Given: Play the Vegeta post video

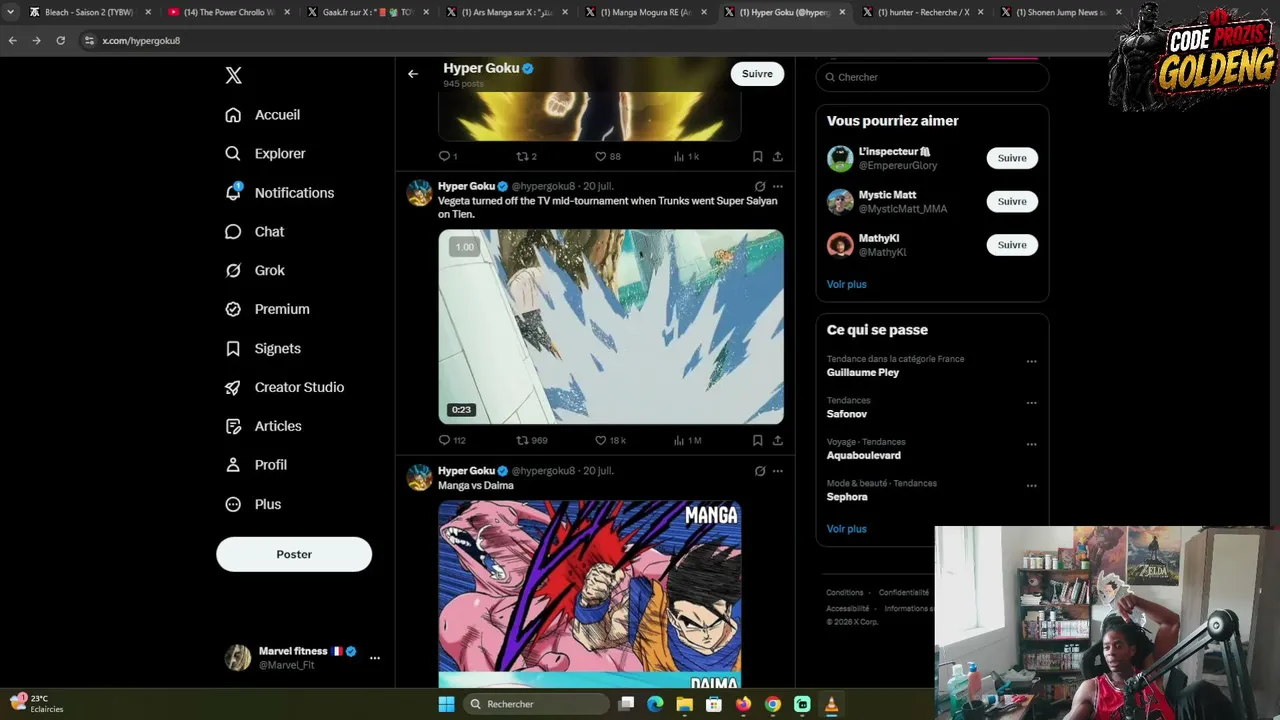Looking at the screenshot, I should click(611, 327).
